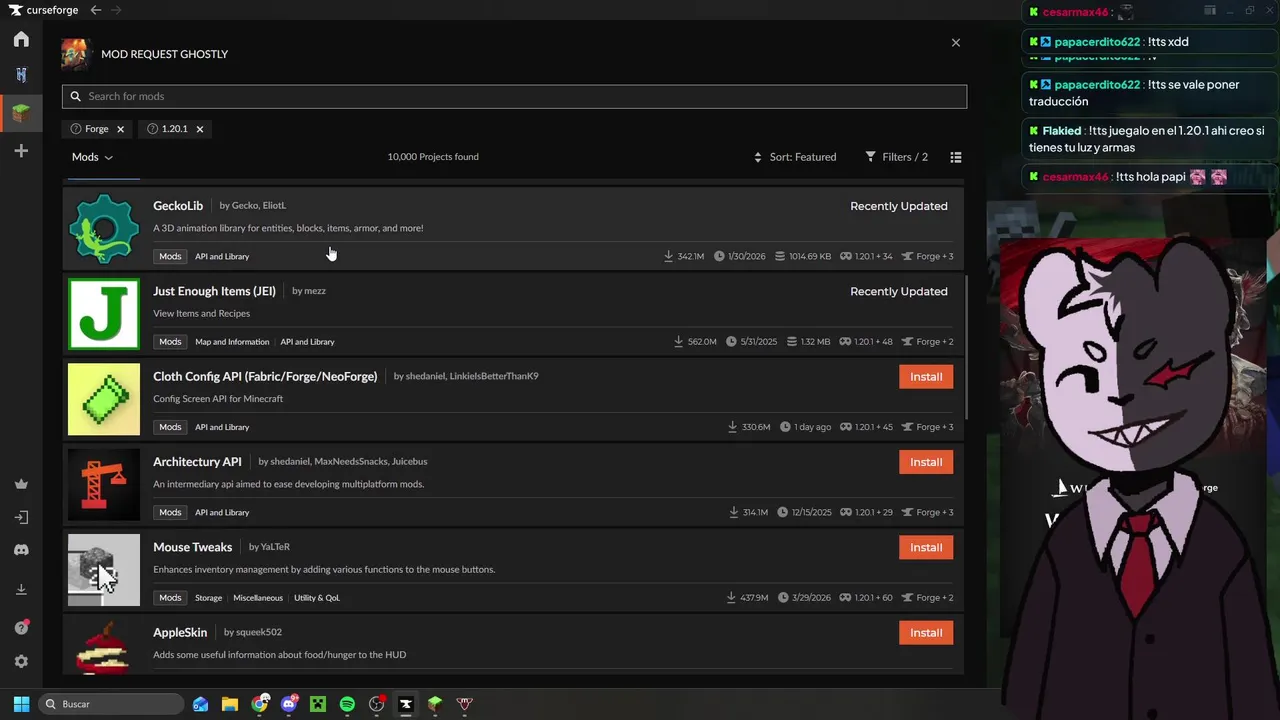Image resolution: width=1280 pixels, height=720 pixels.
Task: Remove the Forge filter chip
Action: tap(120, 129)
